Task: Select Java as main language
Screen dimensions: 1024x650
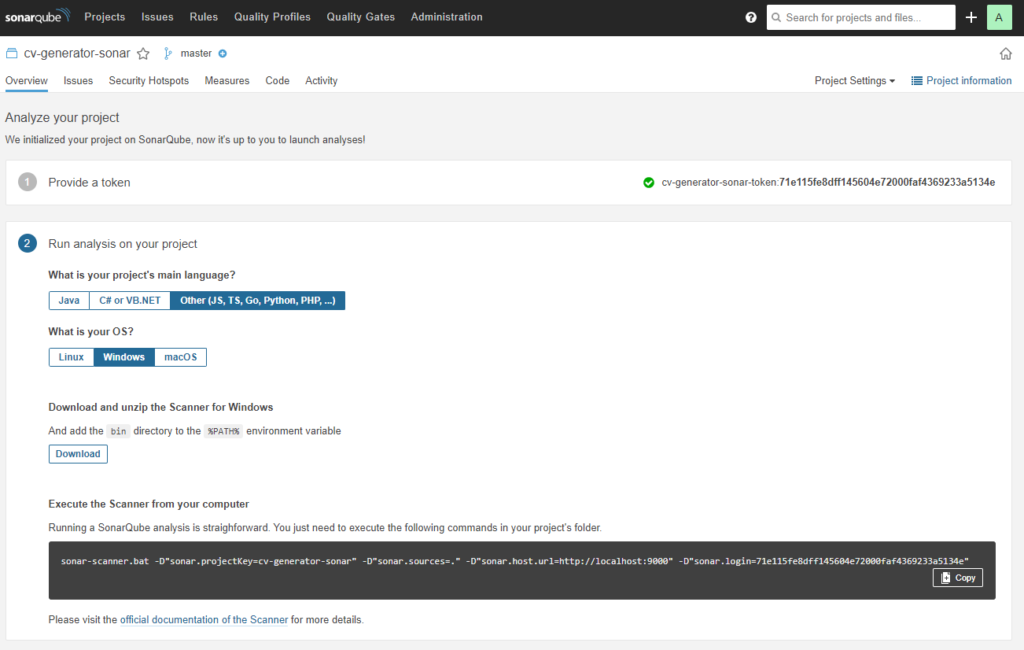Action: pyautogui.click(x=69, y=301)
